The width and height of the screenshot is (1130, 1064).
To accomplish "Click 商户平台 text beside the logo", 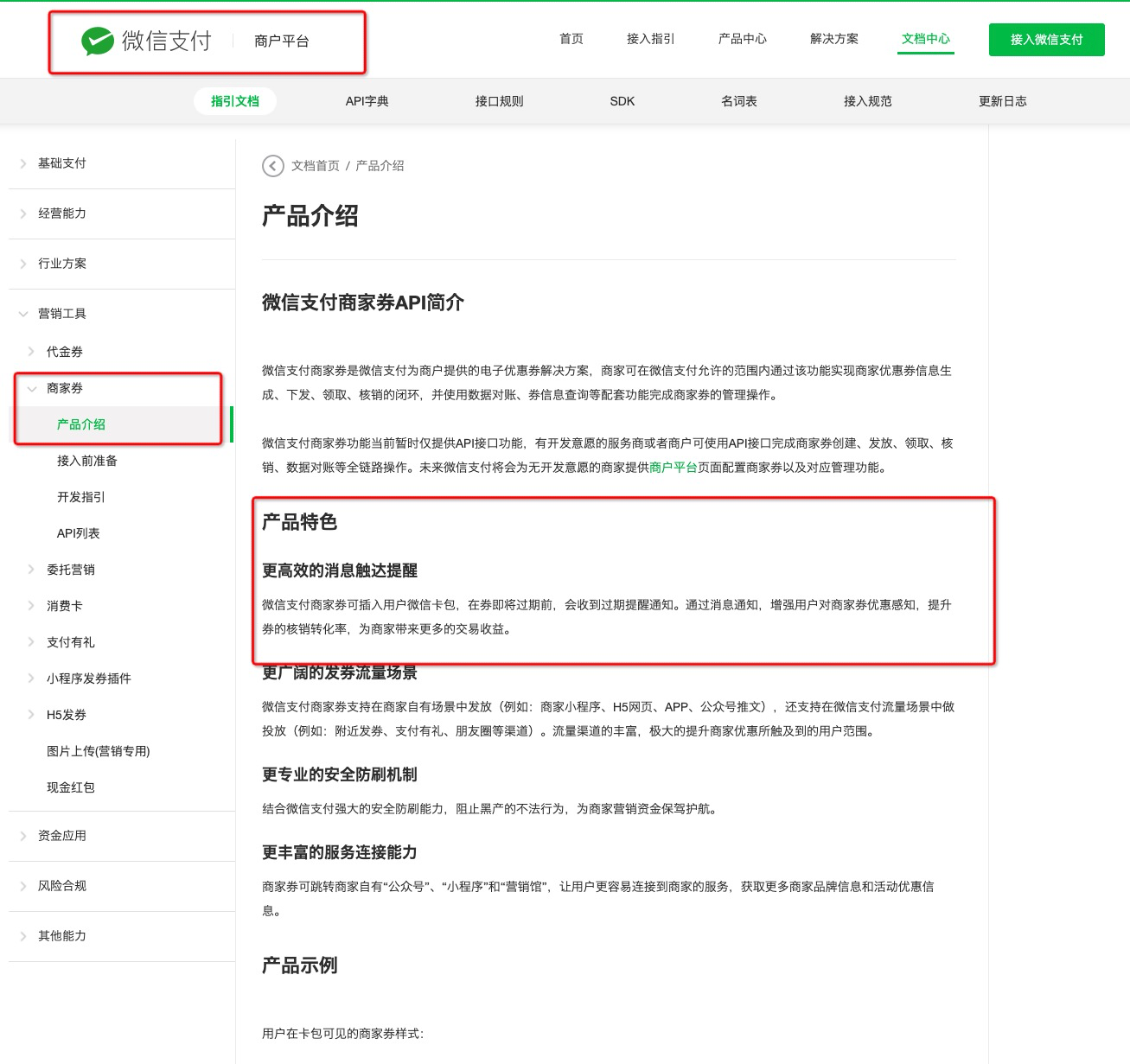I will (282, 41).
